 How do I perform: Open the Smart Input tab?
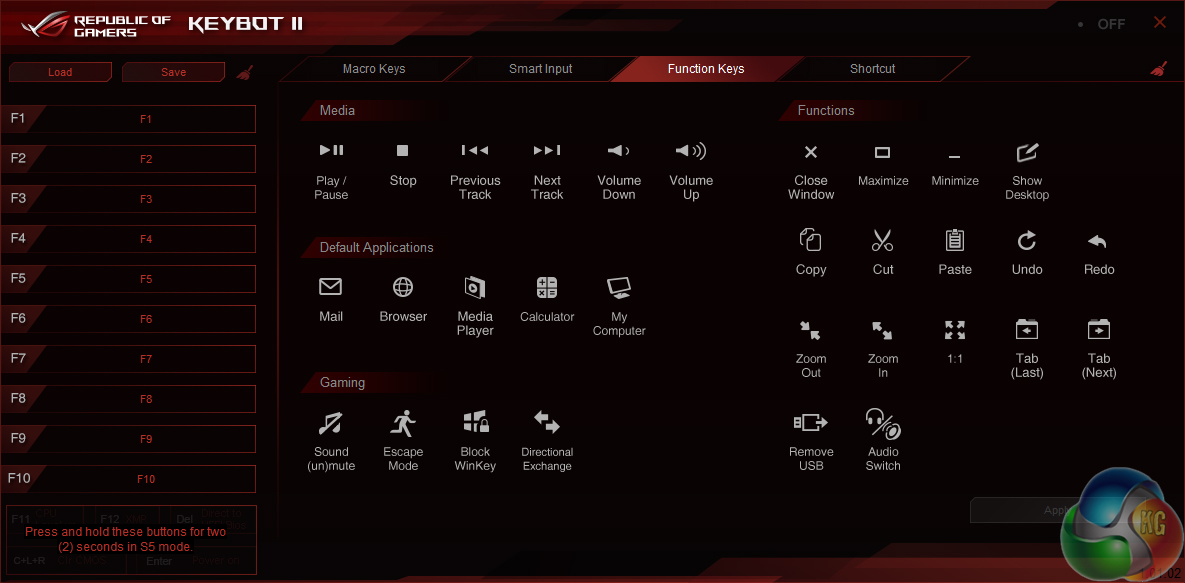tap(540, 69)
